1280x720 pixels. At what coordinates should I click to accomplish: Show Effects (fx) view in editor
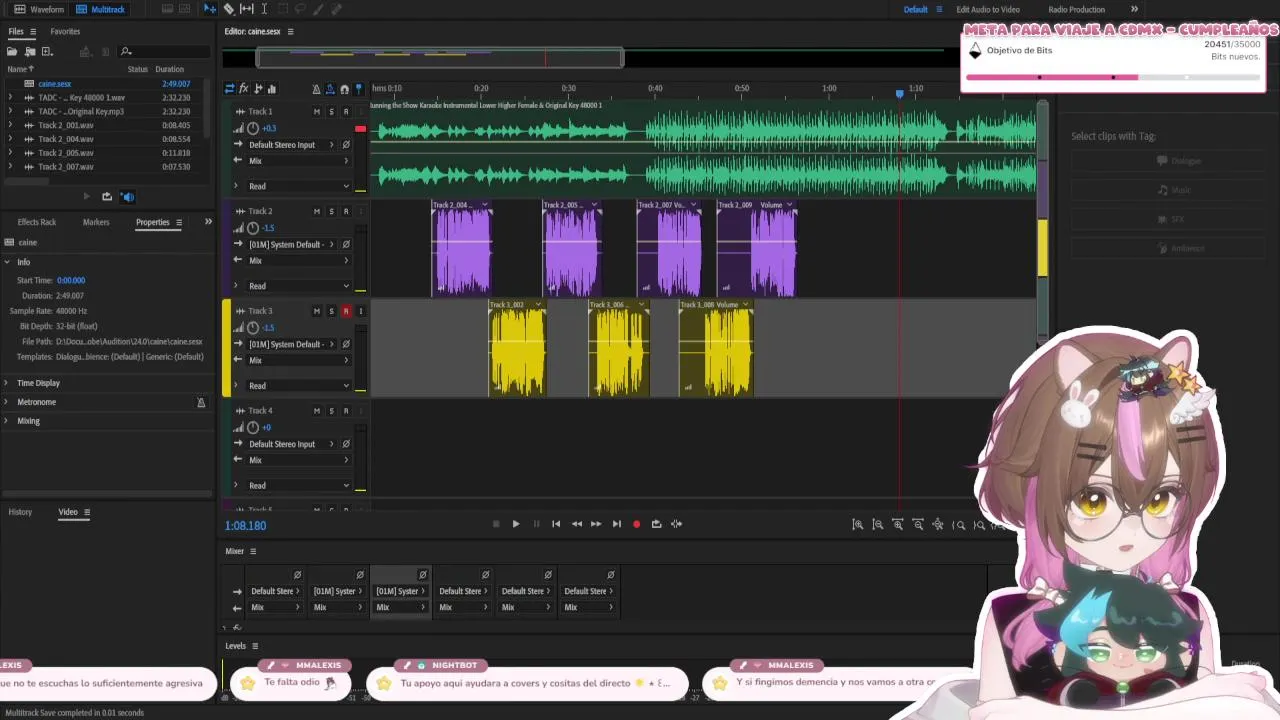pyautogui.click(x=243, y=89)
